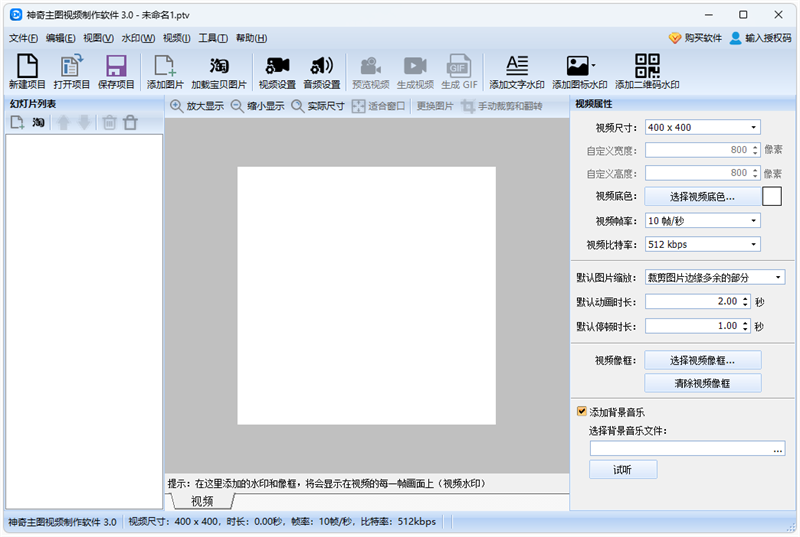Open a project with 打开项目 icon
The height and width of the screenshot is (537, 800).
point(71,72)
